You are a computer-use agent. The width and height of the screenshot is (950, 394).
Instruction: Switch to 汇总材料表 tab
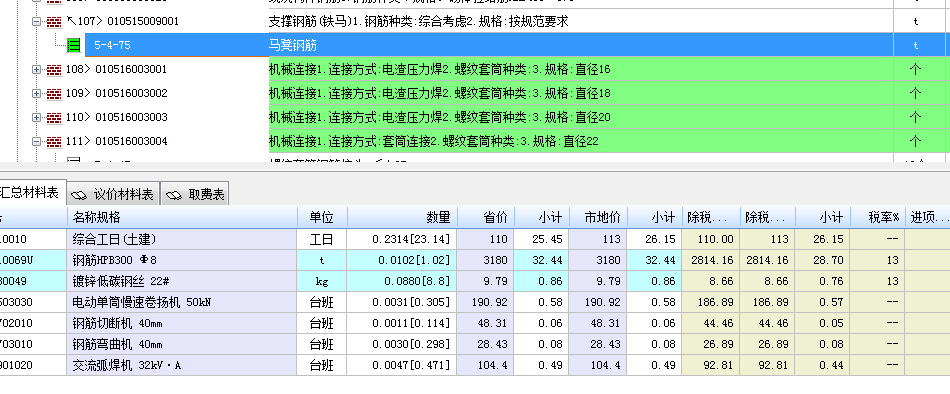(32, 193)
